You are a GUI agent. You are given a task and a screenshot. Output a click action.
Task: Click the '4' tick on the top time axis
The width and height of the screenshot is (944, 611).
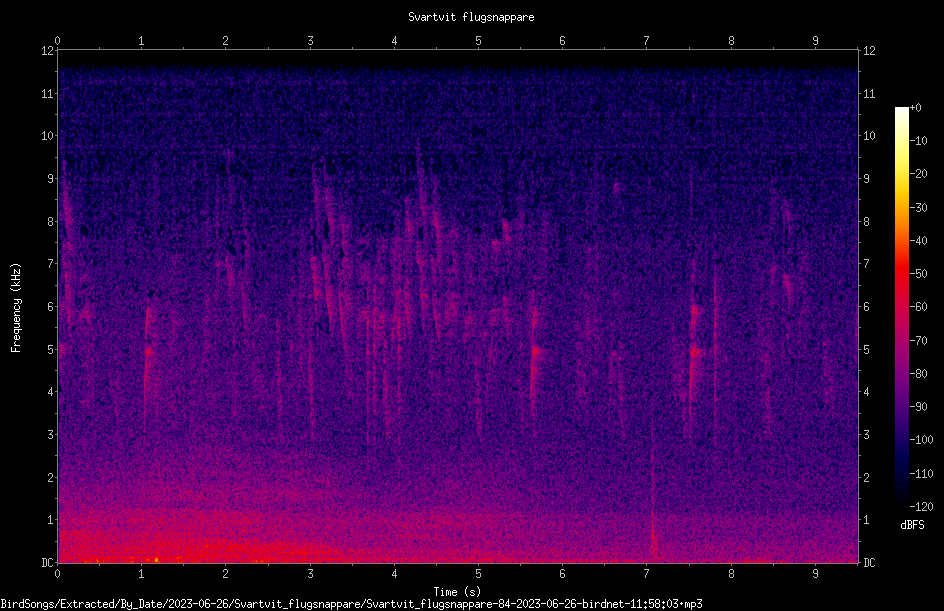coord(394,41)
